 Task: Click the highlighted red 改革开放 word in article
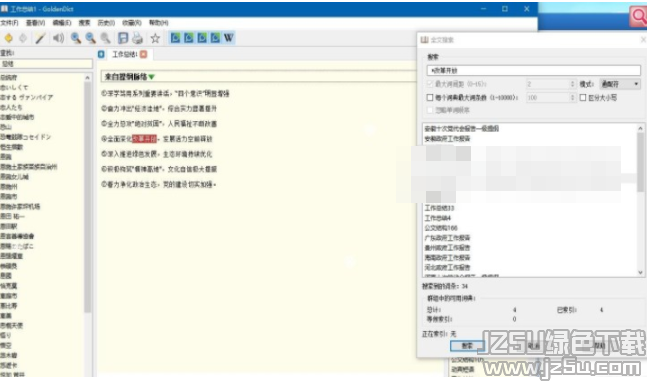tap(144, 139)
